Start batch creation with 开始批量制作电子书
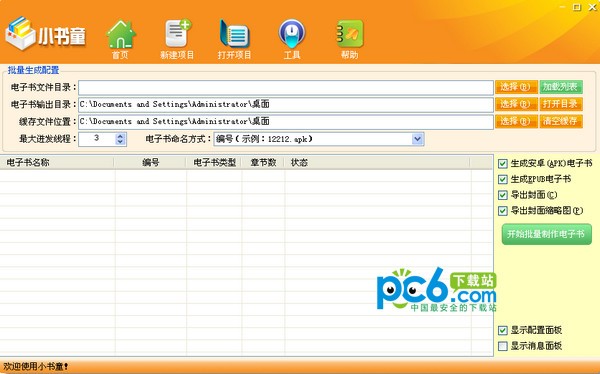Image resolution: width=600 pixels, height=374 pixels. pyautogui.click(x=546, y=234)
